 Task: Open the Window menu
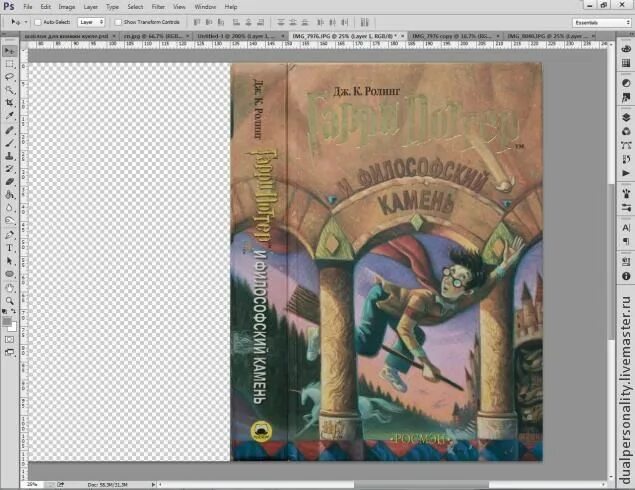tap(205, 7)
